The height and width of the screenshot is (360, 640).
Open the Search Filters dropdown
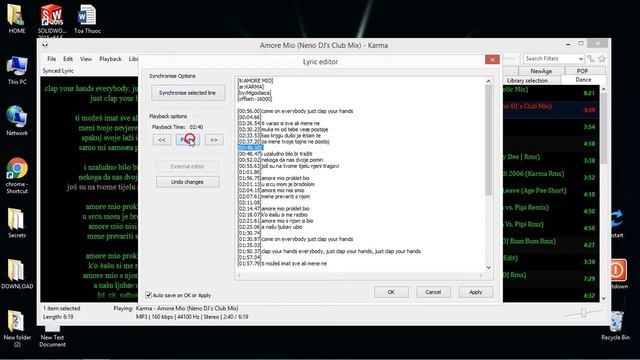[580, 59]
